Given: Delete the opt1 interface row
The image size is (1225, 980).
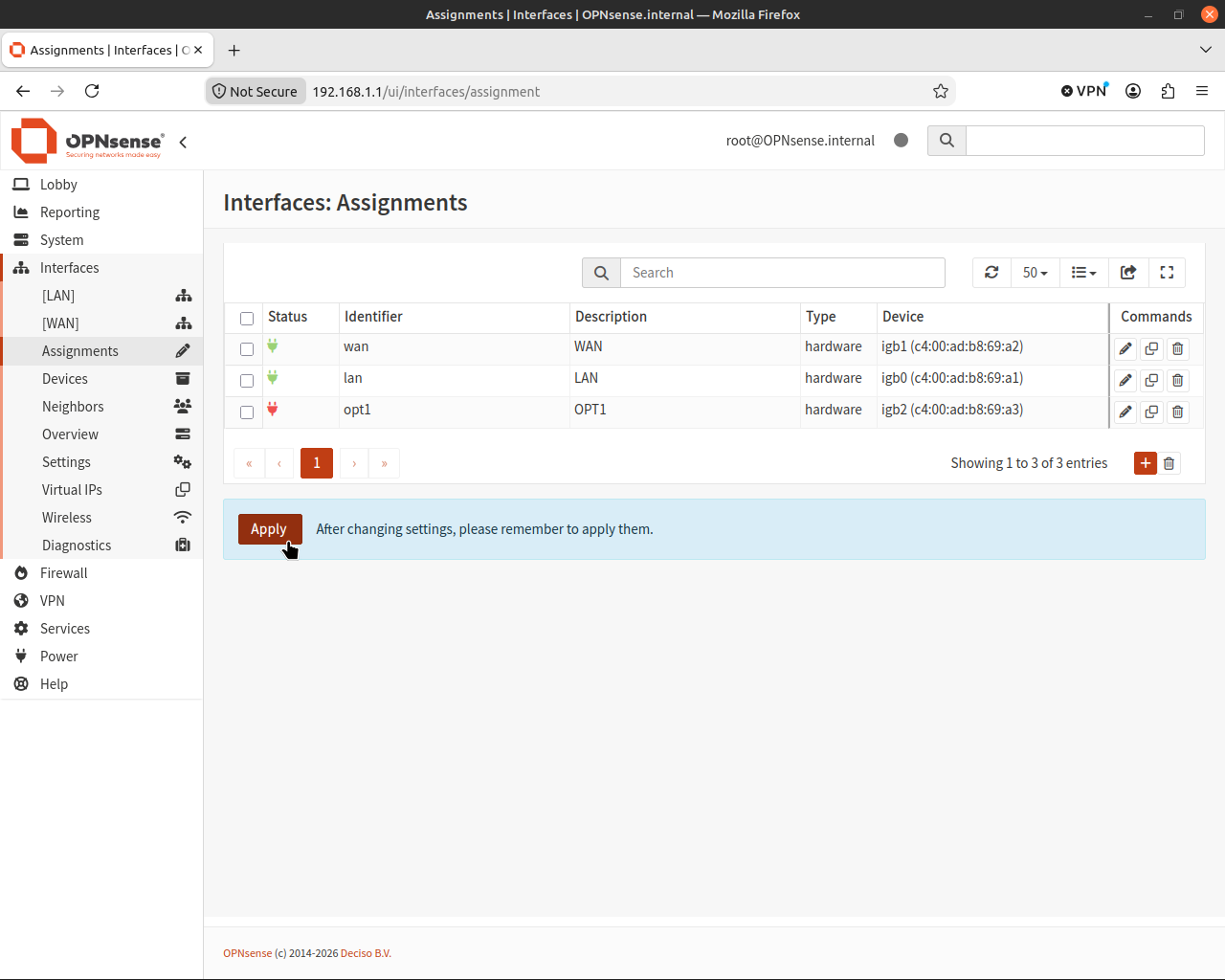Looking at the screenshot, I should (1178, 412).
